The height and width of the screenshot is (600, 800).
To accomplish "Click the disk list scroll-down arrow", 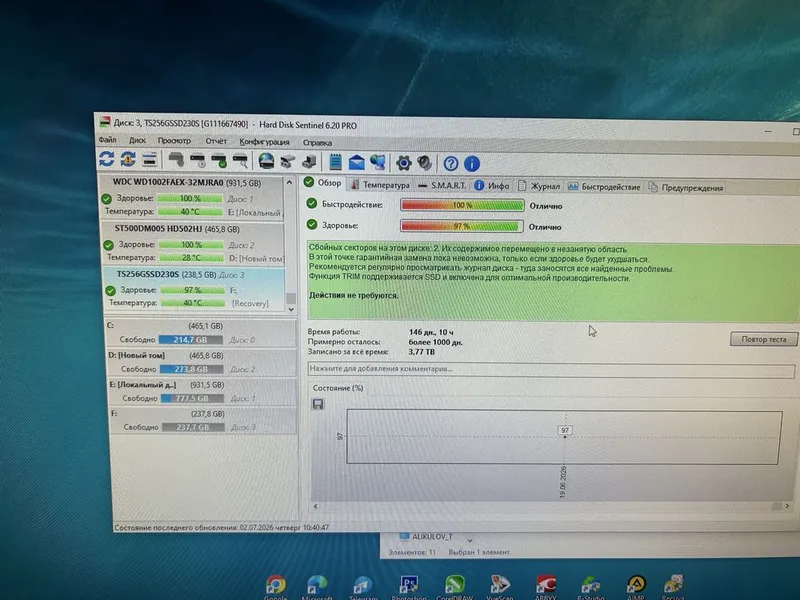I will pyautogui.click(x=291, y=309).
